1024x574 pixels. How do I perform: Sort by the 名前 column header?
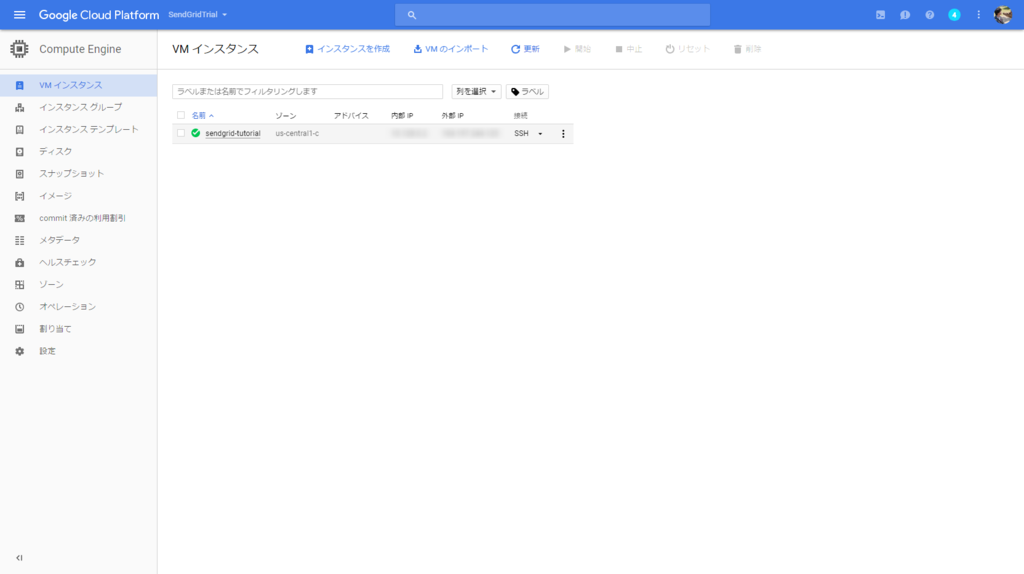202,116
